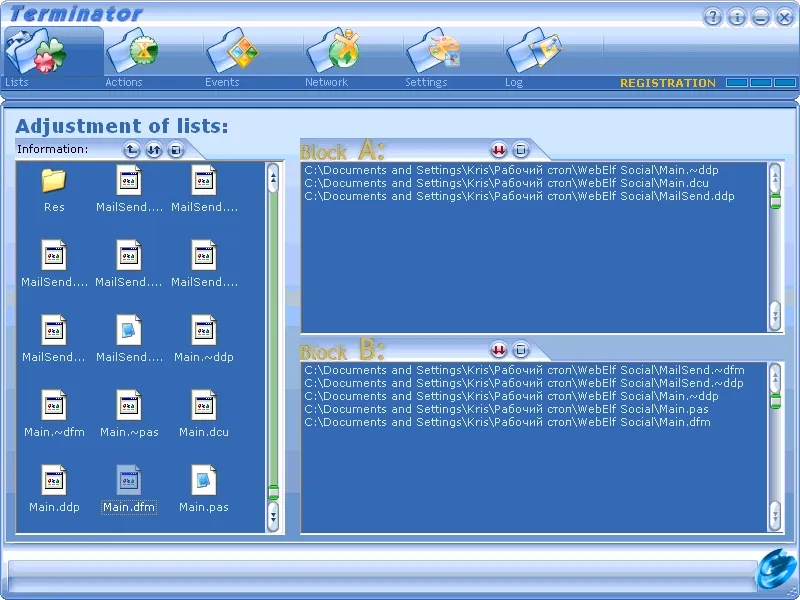The height and width of the screenshot is (600, 800).
Task: Click the copy icon on Block B header
Action: click(520, 349)
